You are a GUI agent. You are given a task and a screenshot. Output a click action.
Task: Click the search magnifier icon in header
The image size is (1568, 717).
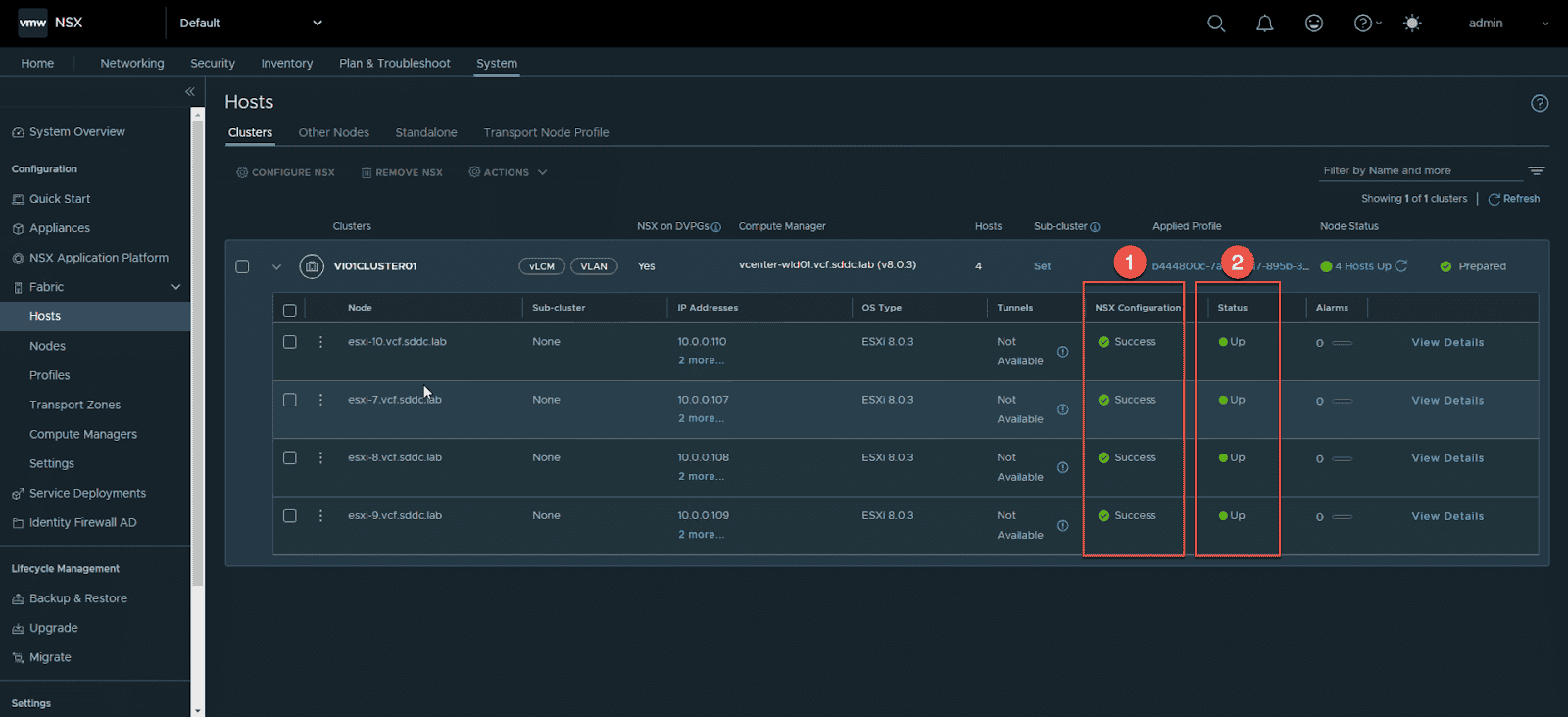click(x=1216, y=24)
